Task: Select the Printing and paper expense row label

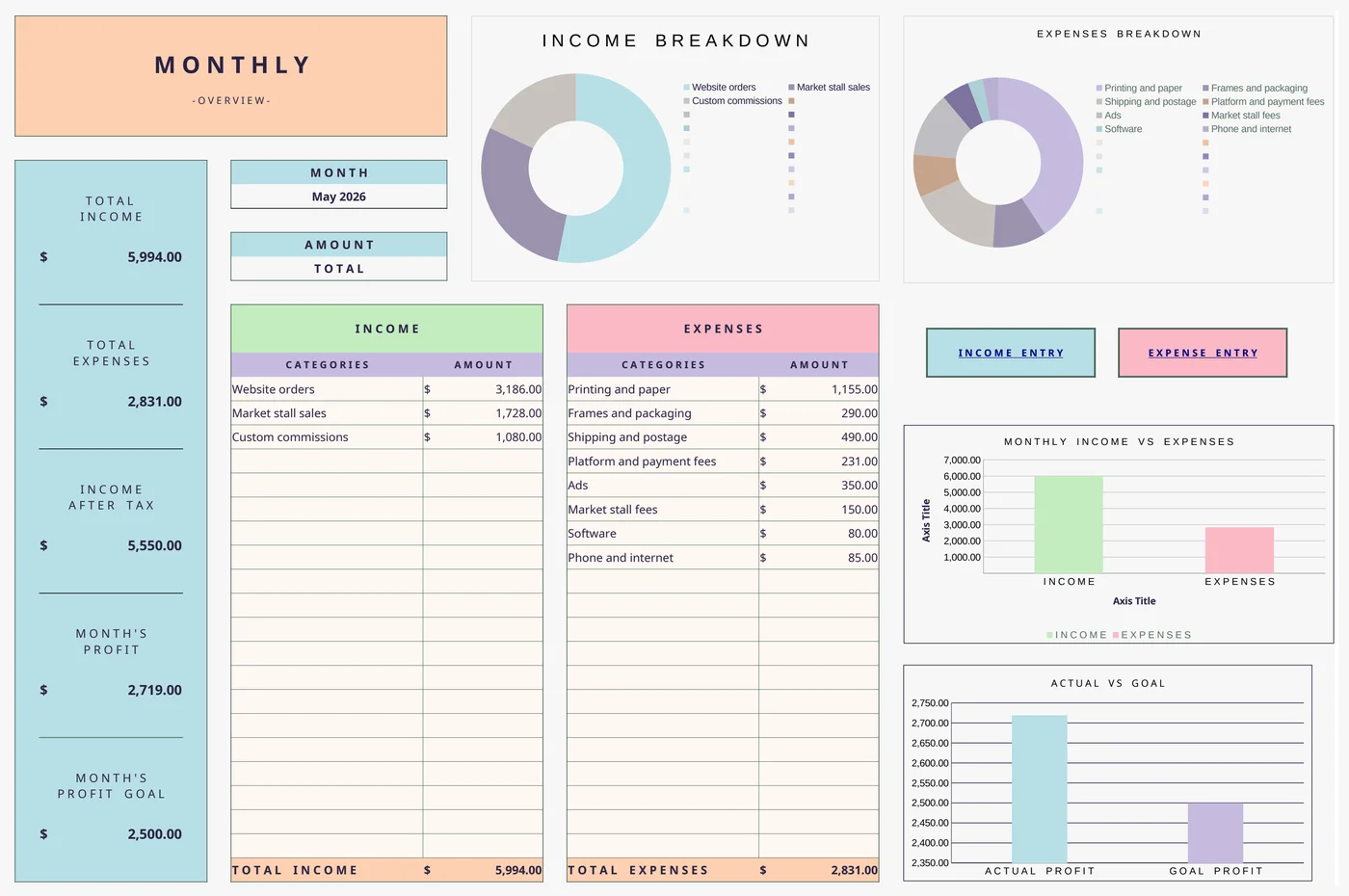Action: click(x=663, y=389)
